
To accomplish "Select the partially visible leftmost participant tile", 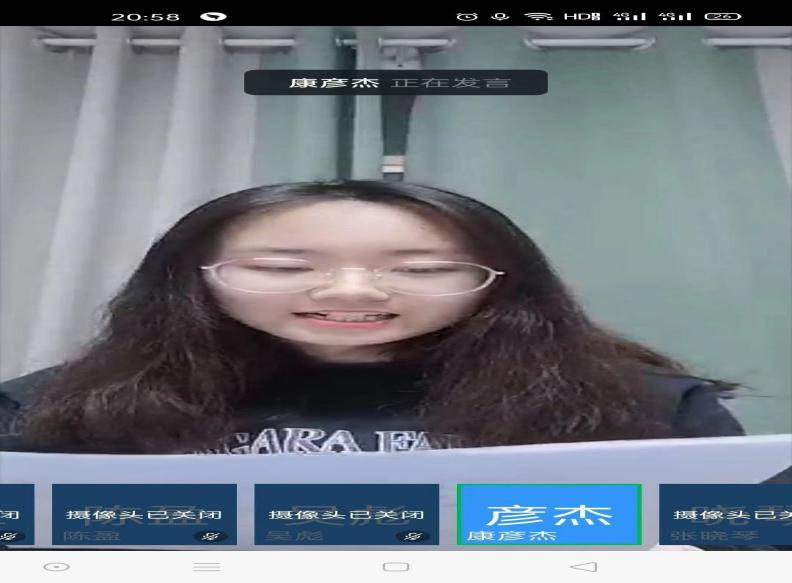I will (x=16, y=514).
